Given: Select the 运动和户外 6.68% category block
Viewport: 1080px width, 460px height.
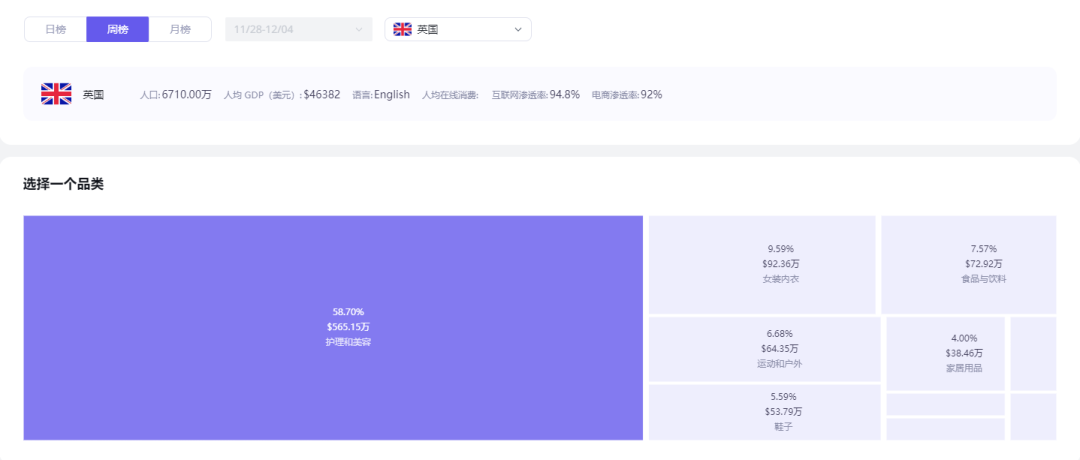Looking at the screenshot, I should click(765, 349).
